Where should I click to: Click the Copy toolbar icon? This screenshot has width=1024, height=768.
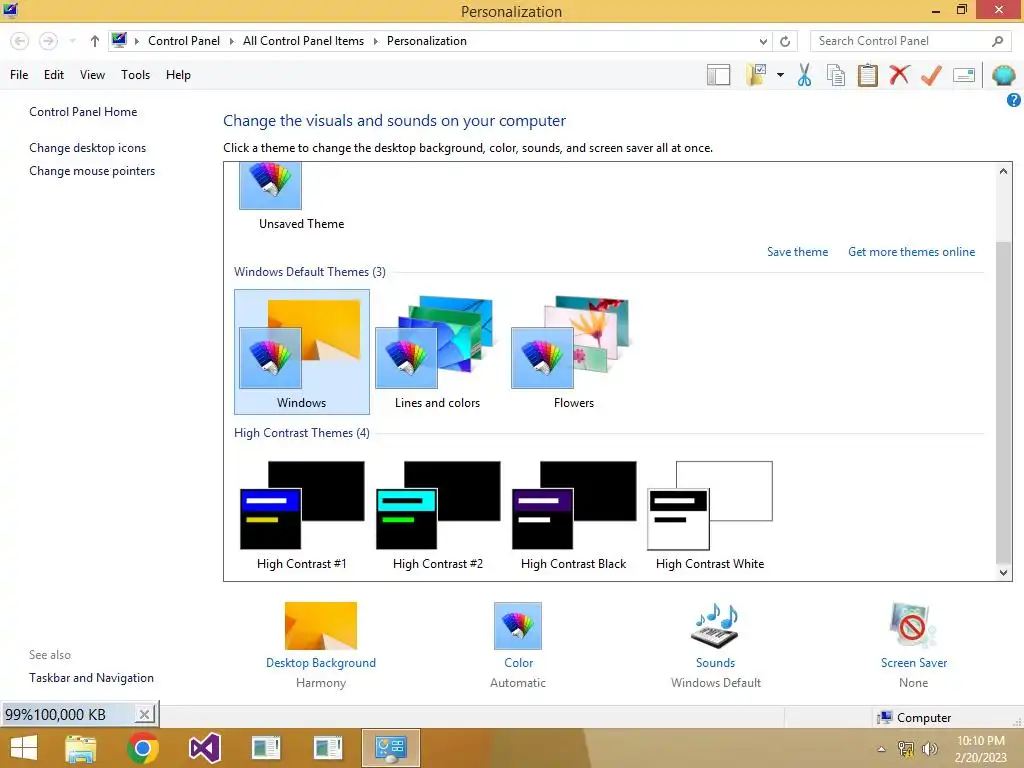click(835, 75)
